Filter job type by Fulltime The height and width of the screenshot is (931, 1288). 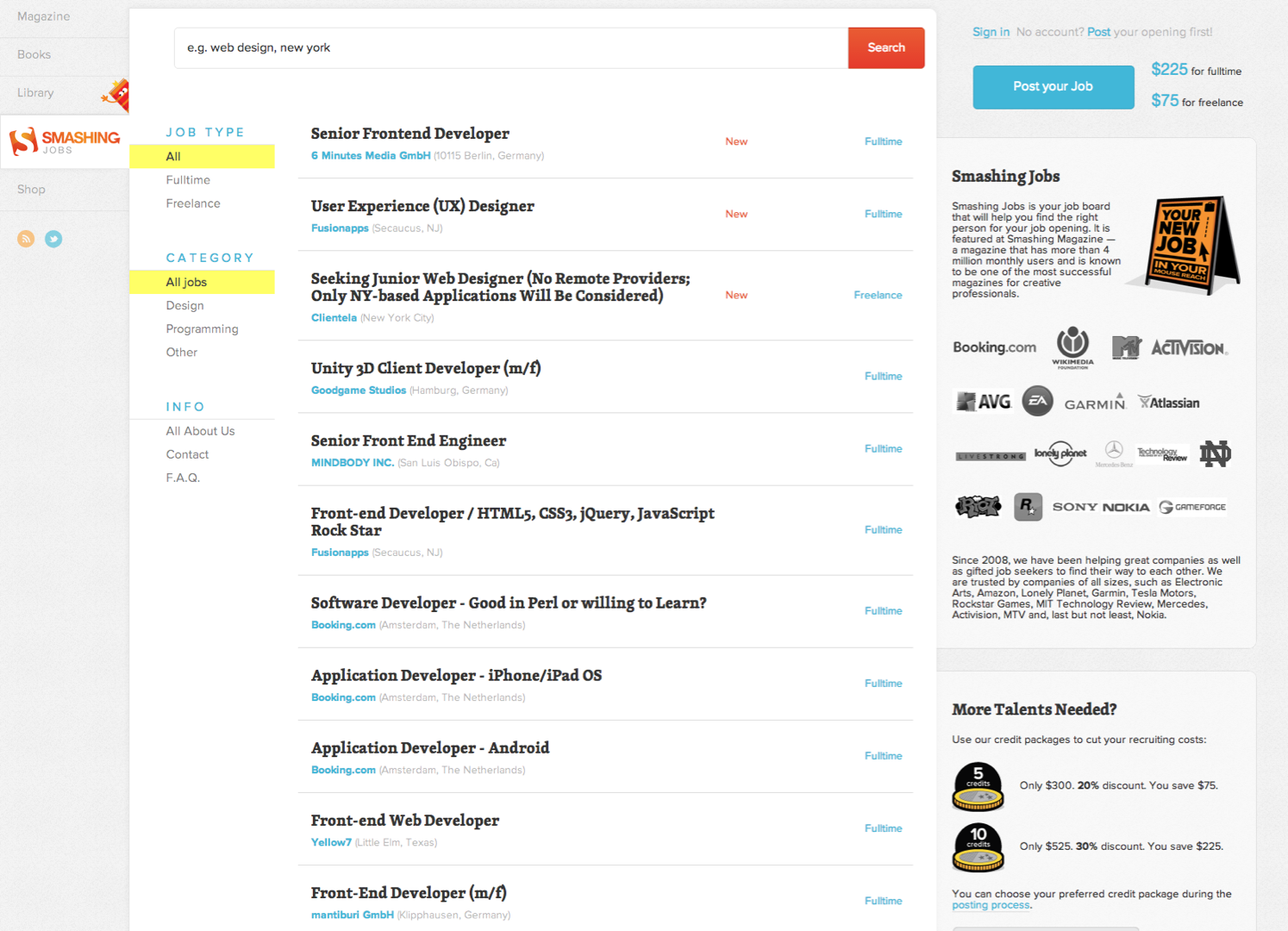tap(188, 180)
